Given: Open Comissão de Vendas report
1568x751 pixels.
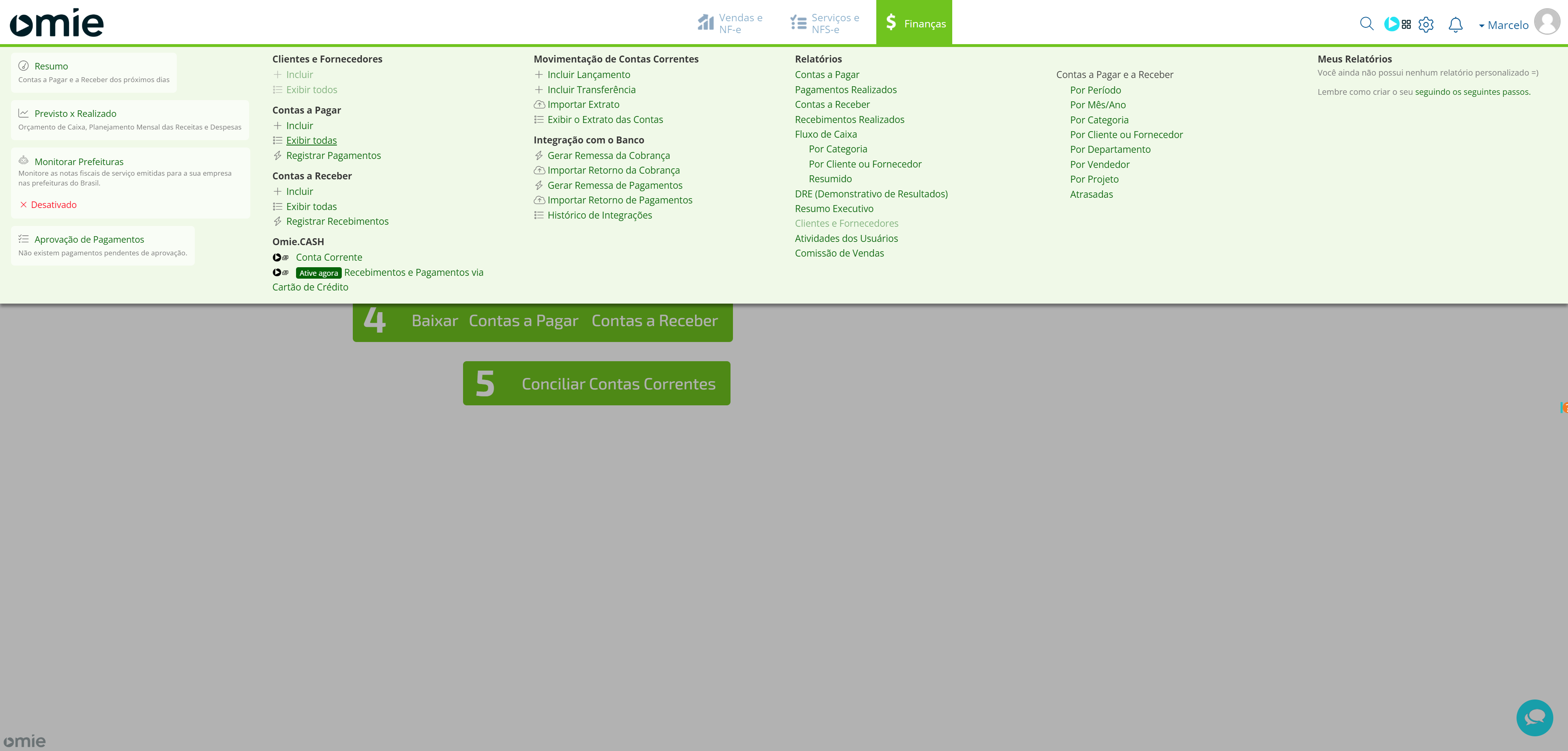Looking at the screenshot, I should (x=839, y=253).
